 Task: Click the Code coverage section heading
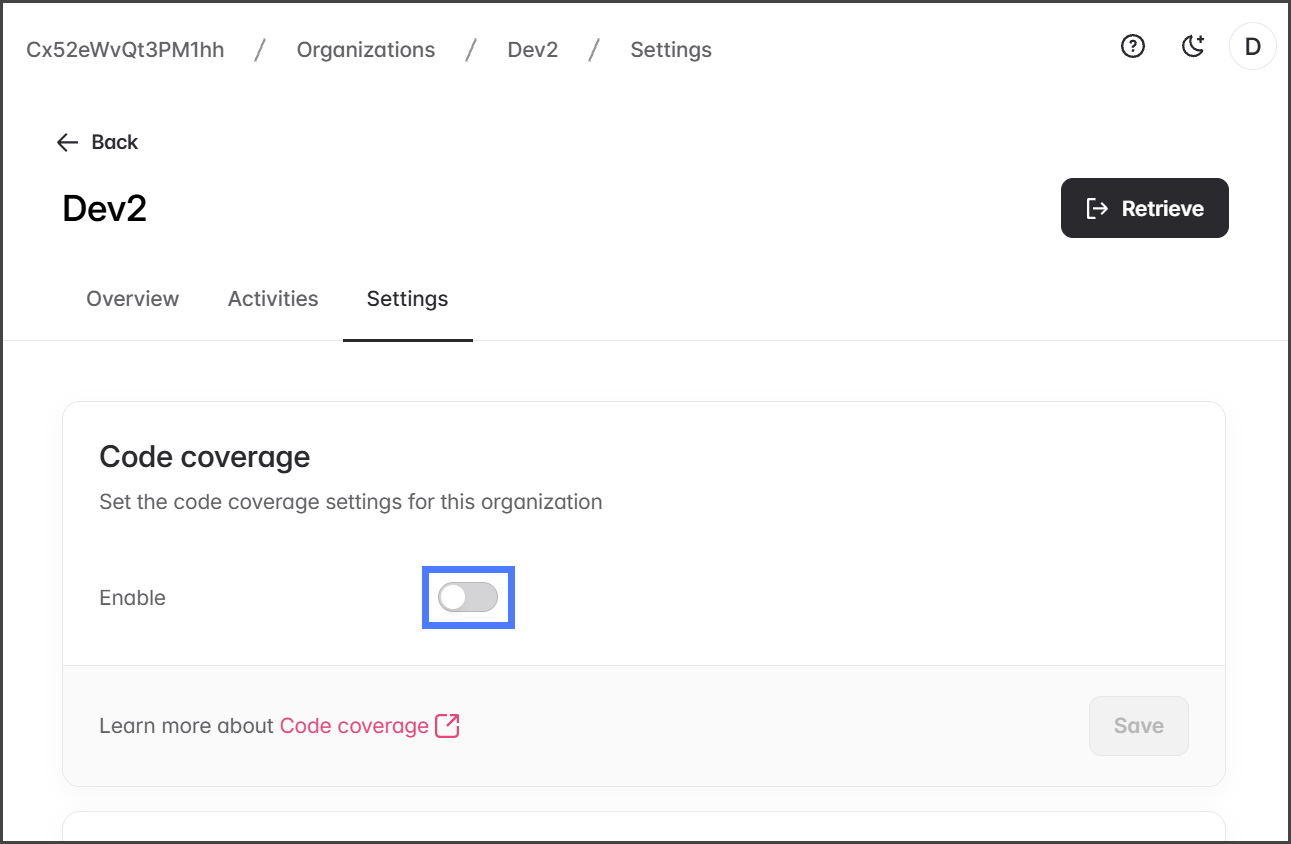[x=205, y=457]
